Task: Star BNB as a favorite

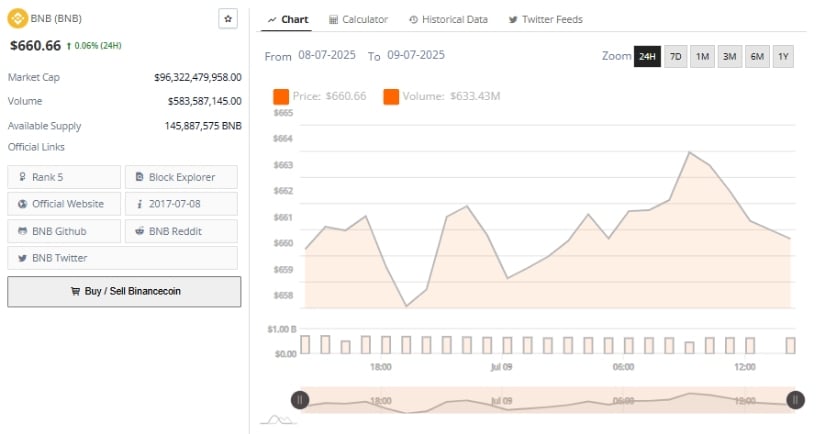Action: click(228, 18)
